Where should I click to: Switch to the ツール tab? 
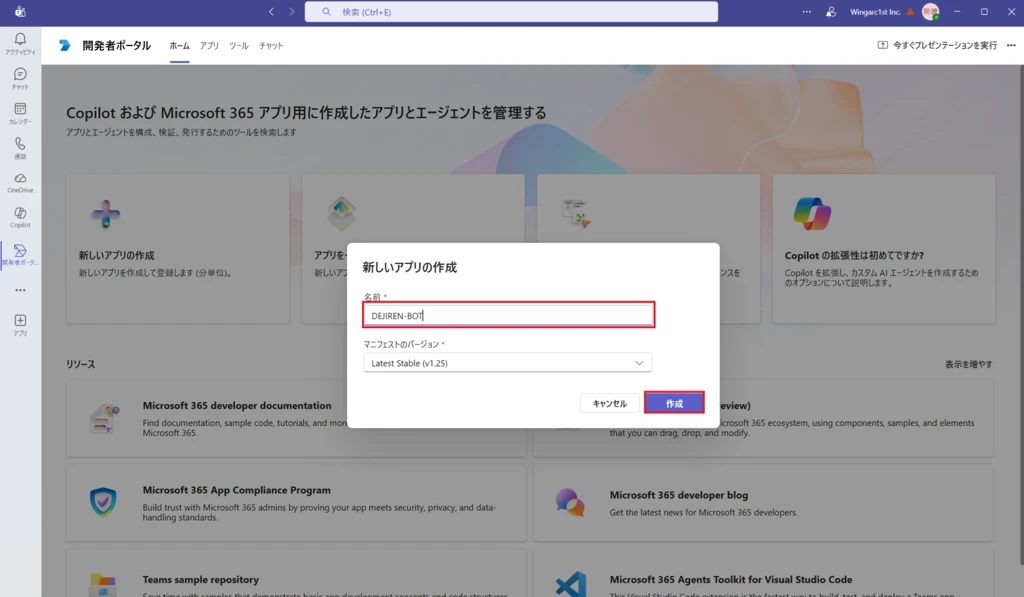click(x=238, y=46)
